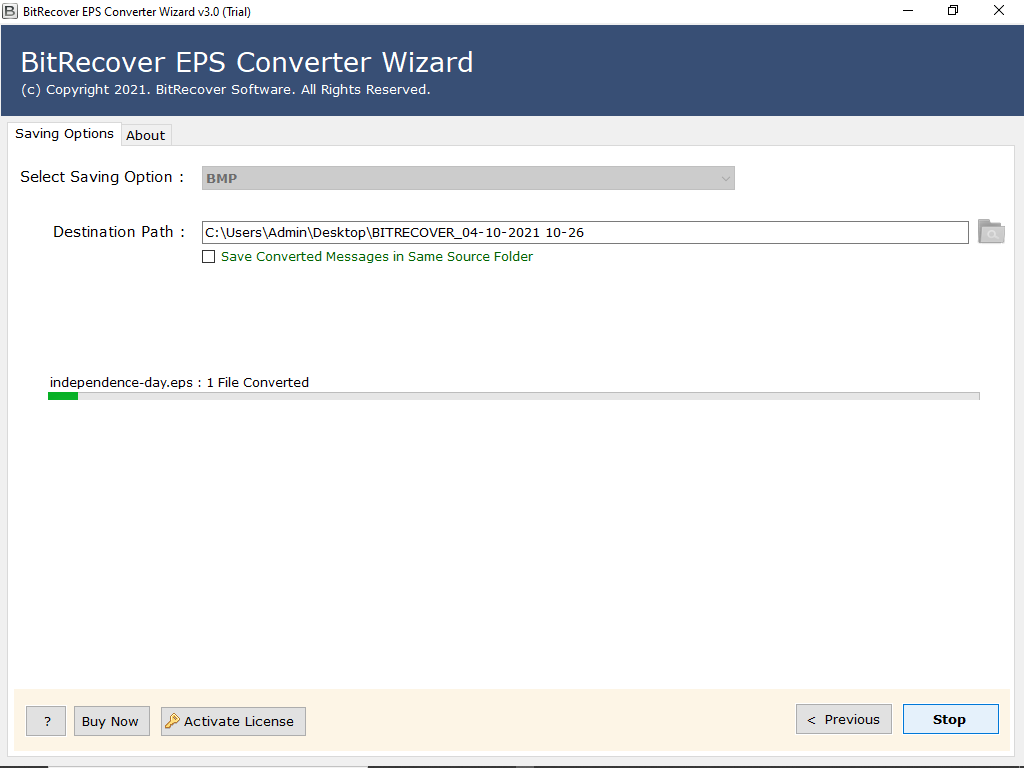This screenshot has width=1024, height=768.
Task: Click the Save Converted Messages green label text
Action: tap(377, 257)
